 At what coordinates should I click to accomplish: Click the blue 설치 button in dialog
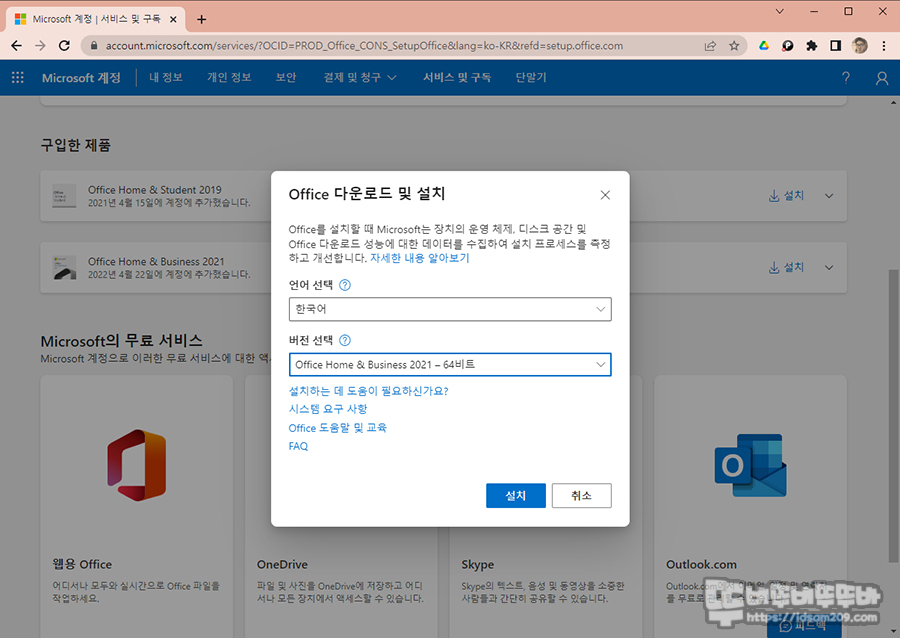[x=515, y=496]
